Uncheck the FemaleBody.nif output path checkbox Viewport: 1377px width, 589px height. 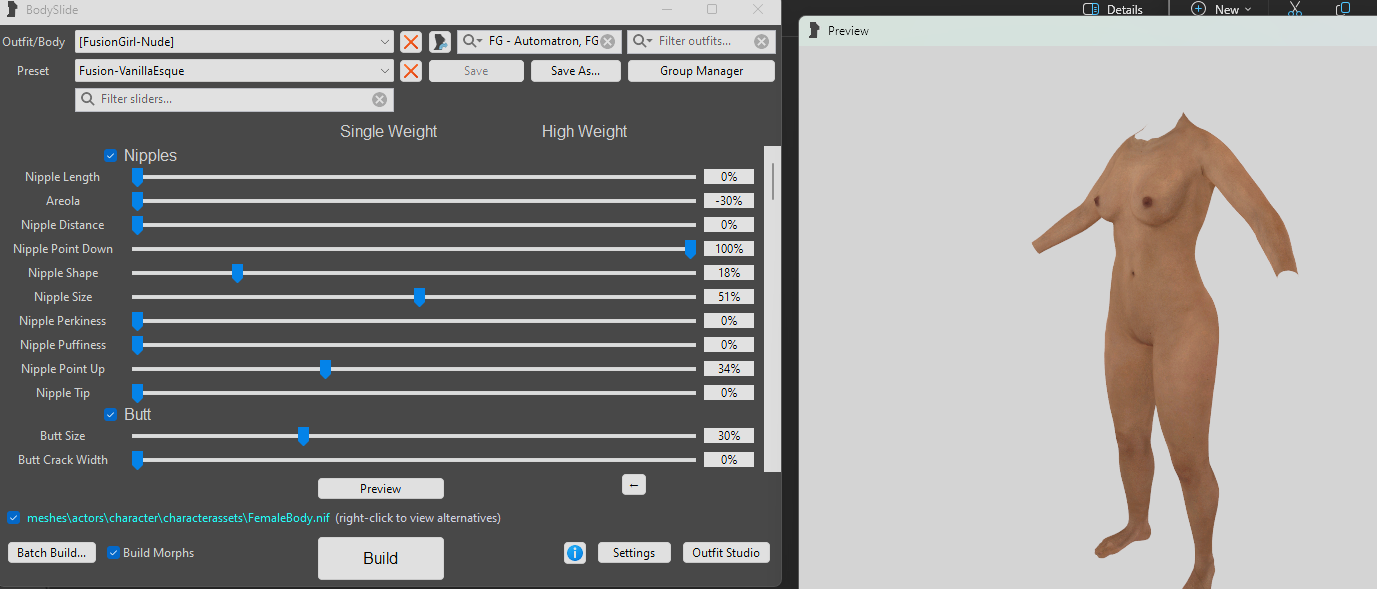tap(13, 518)
